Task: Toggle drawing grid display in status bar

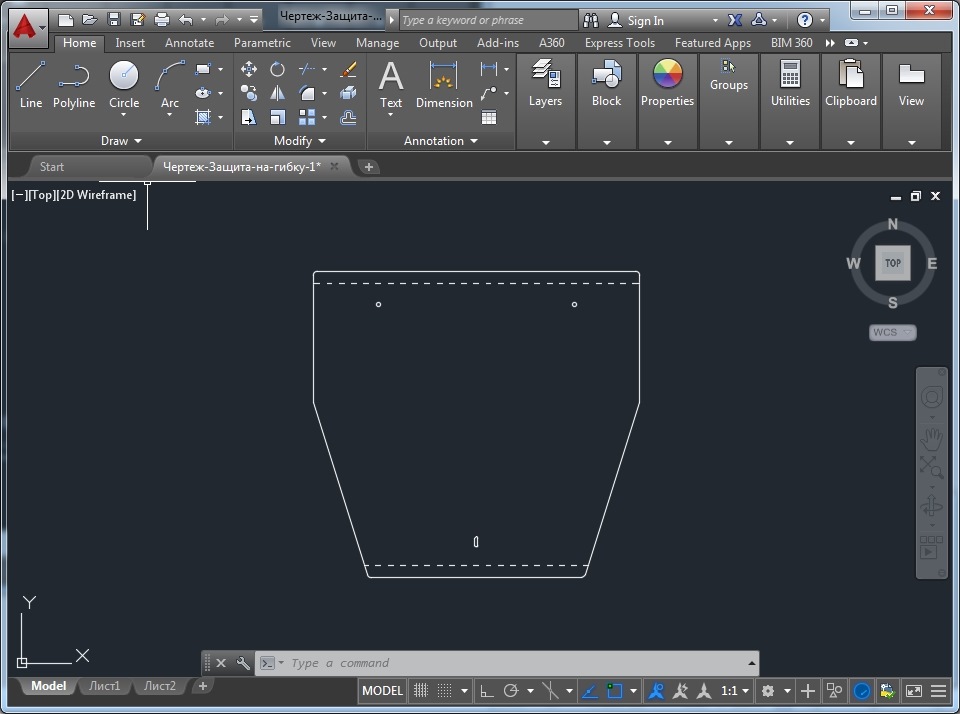Action: pos(421,691)
